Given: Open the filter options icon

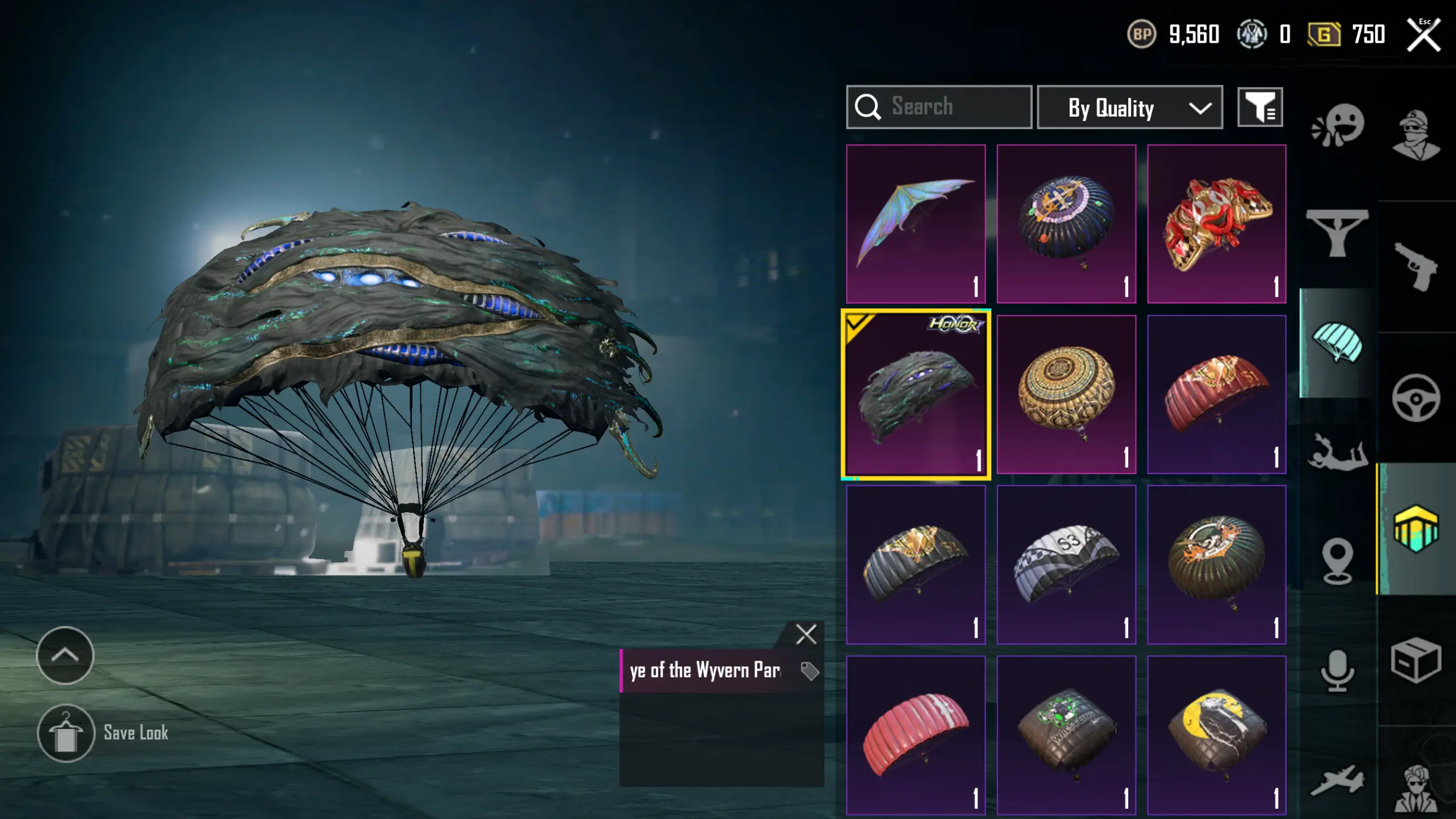Looking at the screenshot, I should click(1260, 107).
